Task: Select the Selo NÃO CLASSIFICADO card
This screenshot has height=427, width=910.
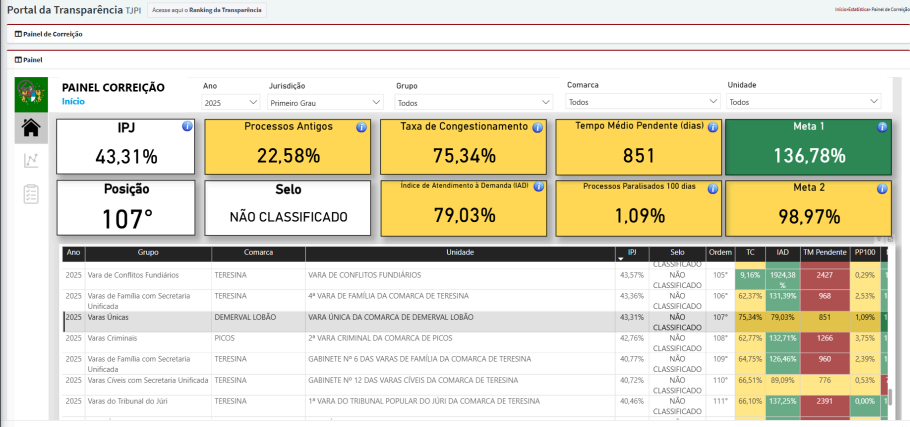Action: (288, 208)
